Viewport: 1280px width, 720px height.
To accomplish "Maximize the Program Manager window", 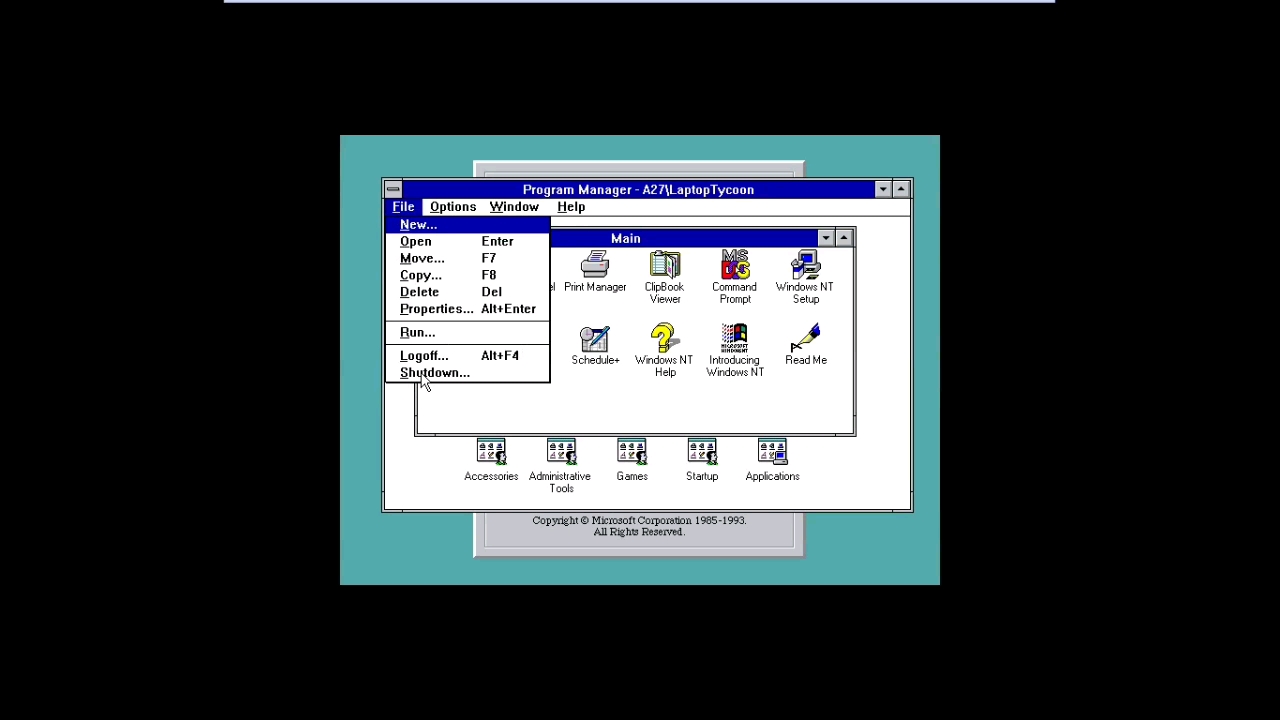I will (x=901, y=189).
